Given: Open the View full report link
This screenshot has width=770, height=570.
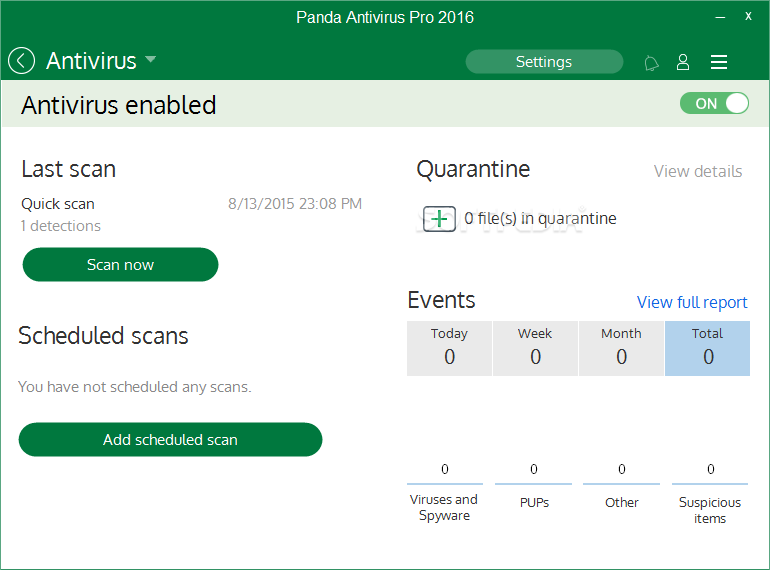Looking at the screenshot, I should (692, 302).
